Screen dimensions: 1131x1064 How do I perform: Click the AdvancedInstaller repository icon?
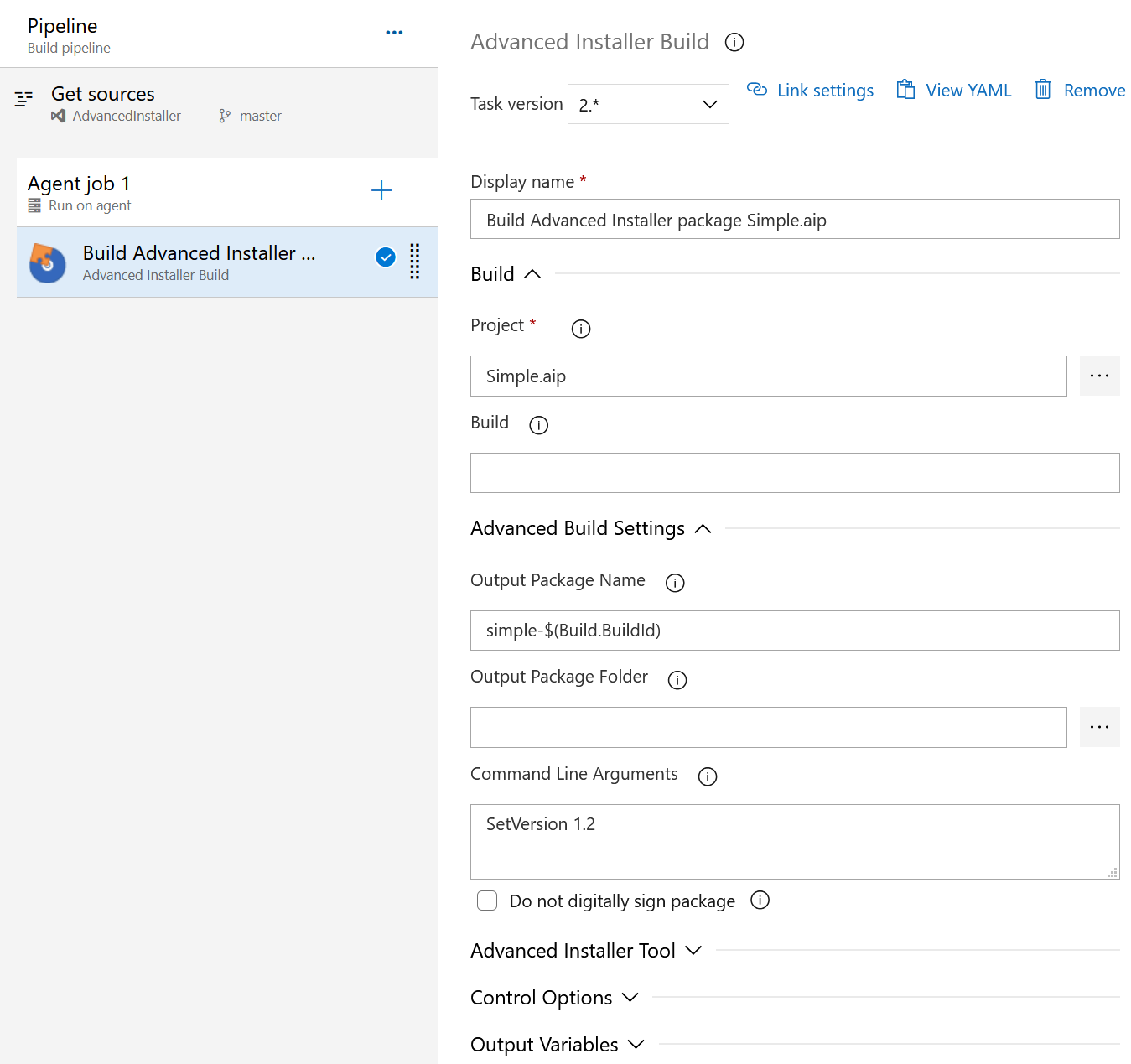tap(58, 116)
